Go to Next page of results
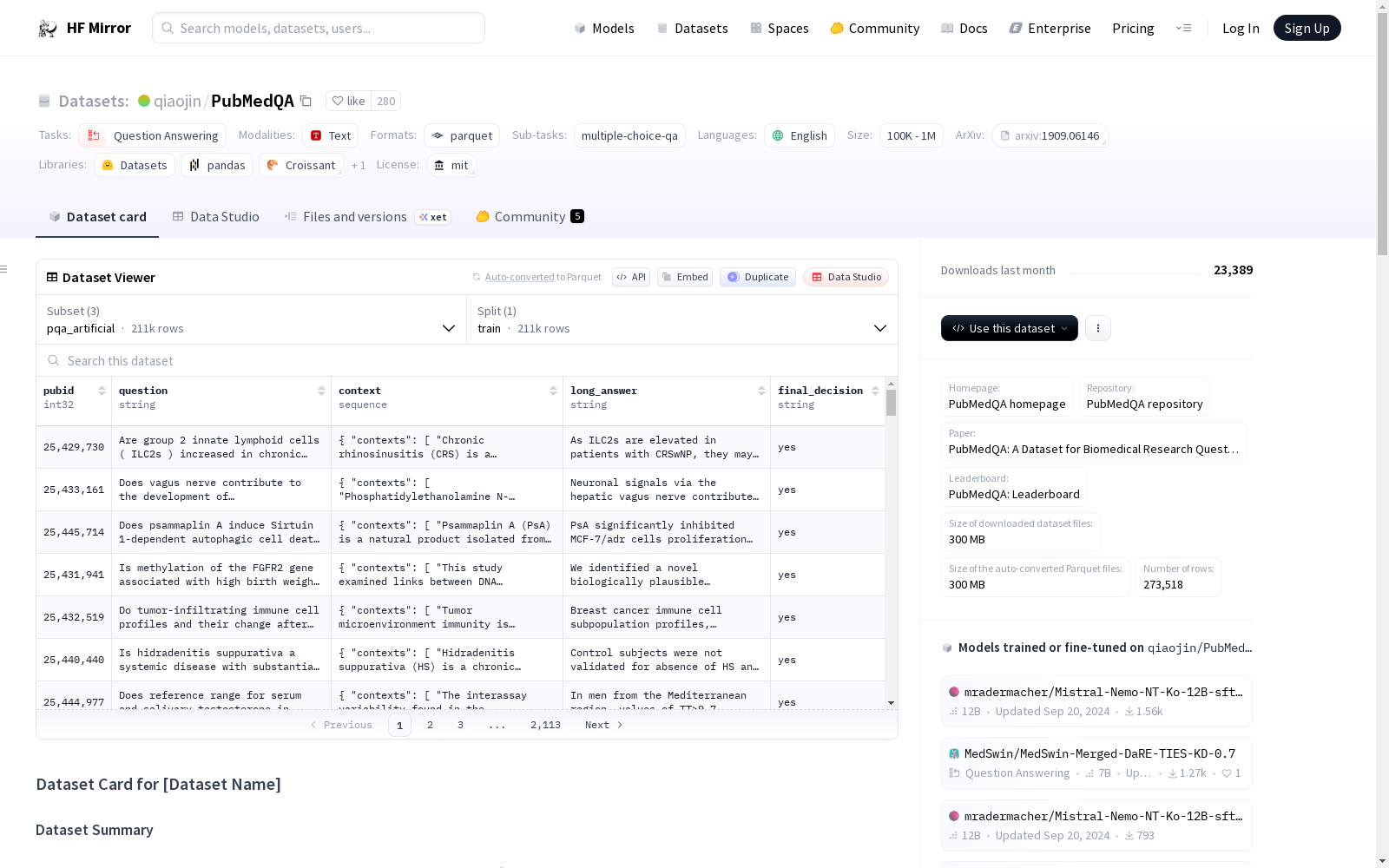The height and width of the screenshot is (868, 1389). coord(603,726)
